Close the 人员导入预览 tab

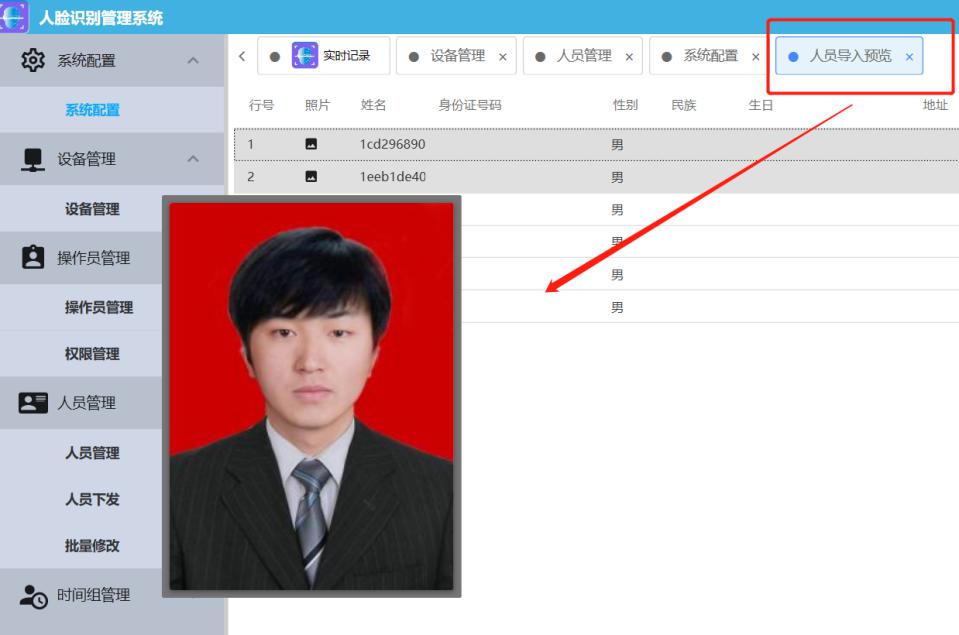pyautogui.click(x=909, y=57)
